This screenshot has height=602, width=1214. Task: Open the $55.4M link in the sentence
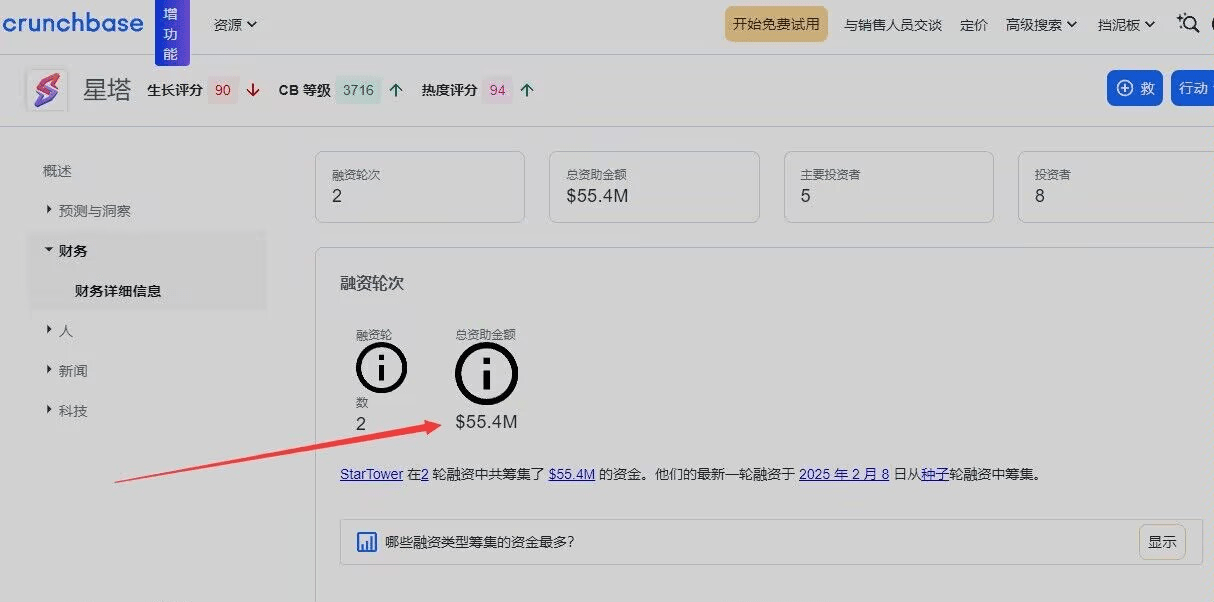click(572, 474)
